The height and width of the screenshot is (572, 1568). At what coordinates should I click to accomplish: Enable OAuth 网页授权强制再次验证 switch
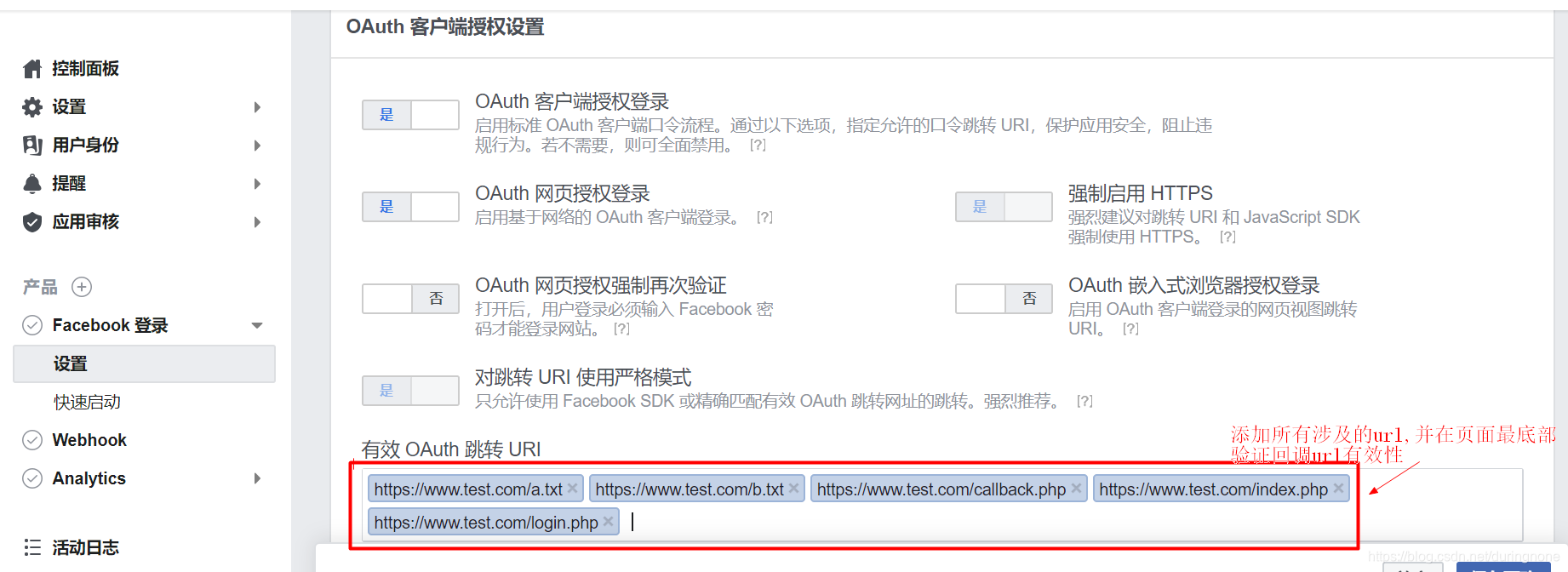pyautogui.click(x=410, y=299)
